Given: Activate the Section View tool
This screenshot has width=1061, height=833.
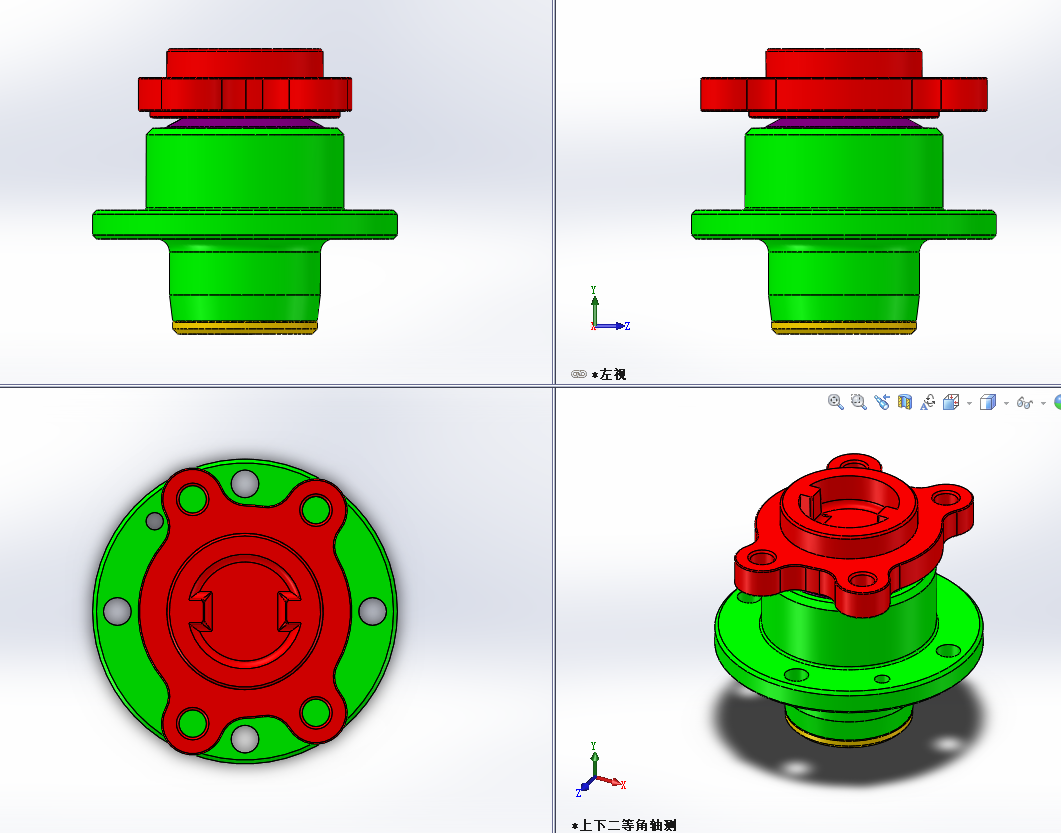Looking at the screenshot, I should pyautogui.click(x=905, y=402).
